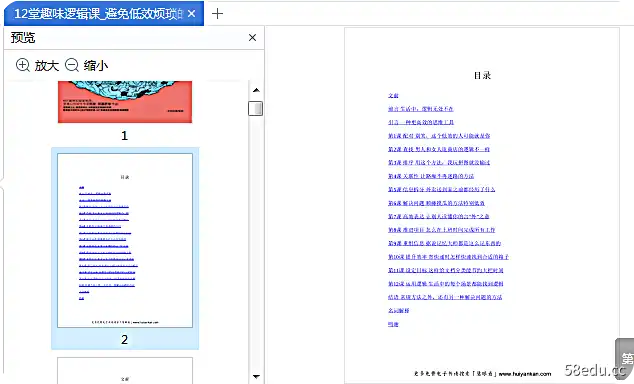This screenshot has height=384, width=634.
Task: Open the 第2课 contents link
Action: click(x=439, y=149)
